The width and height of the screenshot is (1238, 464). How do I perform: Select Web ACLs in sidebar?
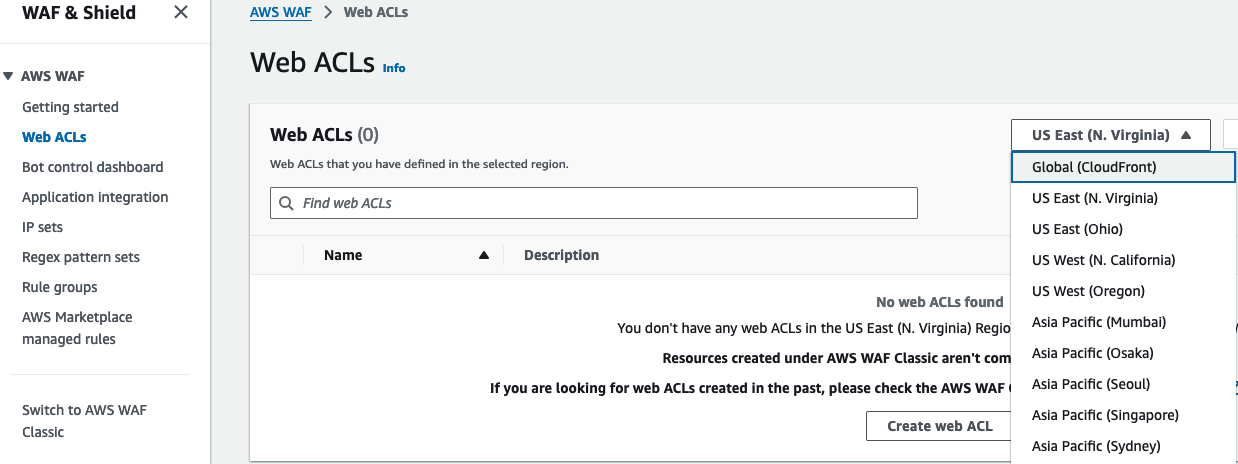[x=54, y=137]
